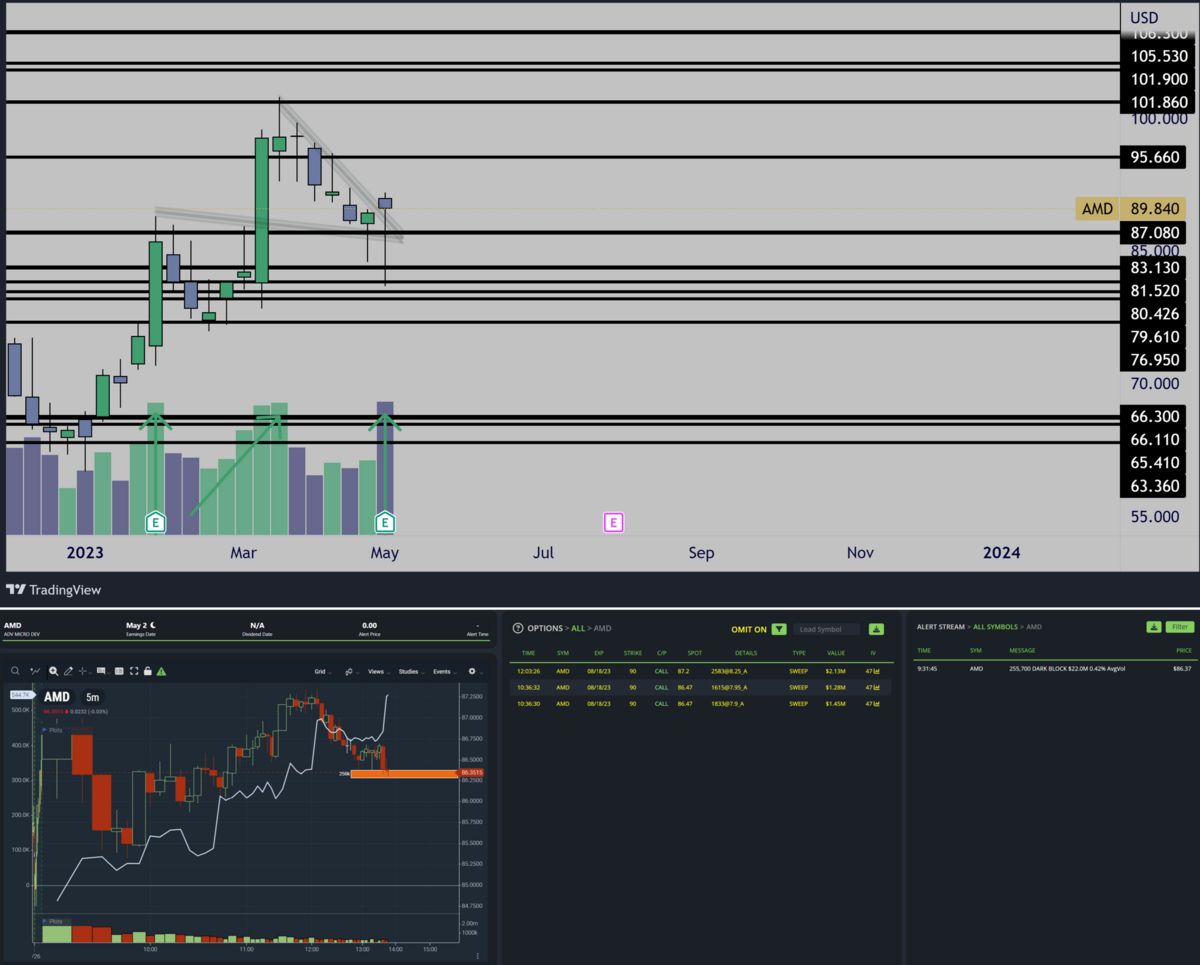This screenshot has width=1200, height=965.
Task: Click the TradingView logo
Action: pyautogui.click(x=54, y=590)
